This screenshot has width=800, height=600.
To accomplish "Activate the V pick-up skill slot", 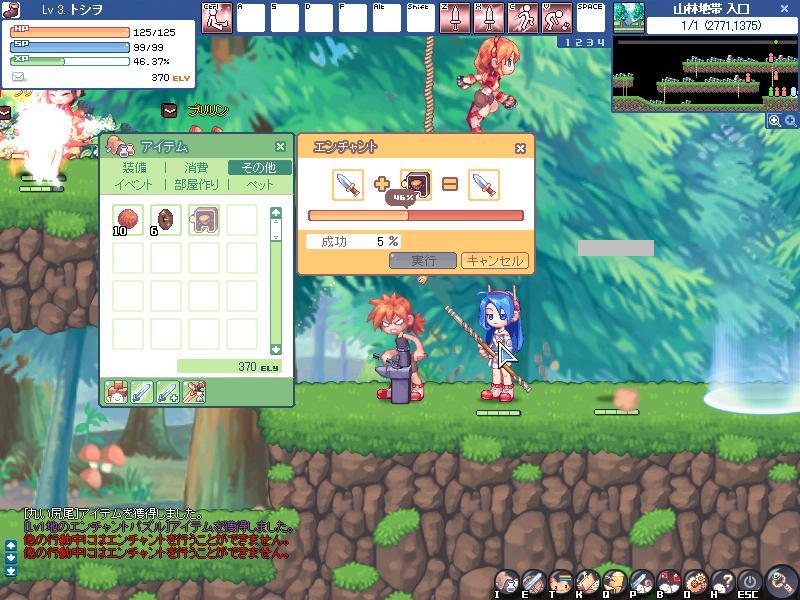I will (556, 18).
